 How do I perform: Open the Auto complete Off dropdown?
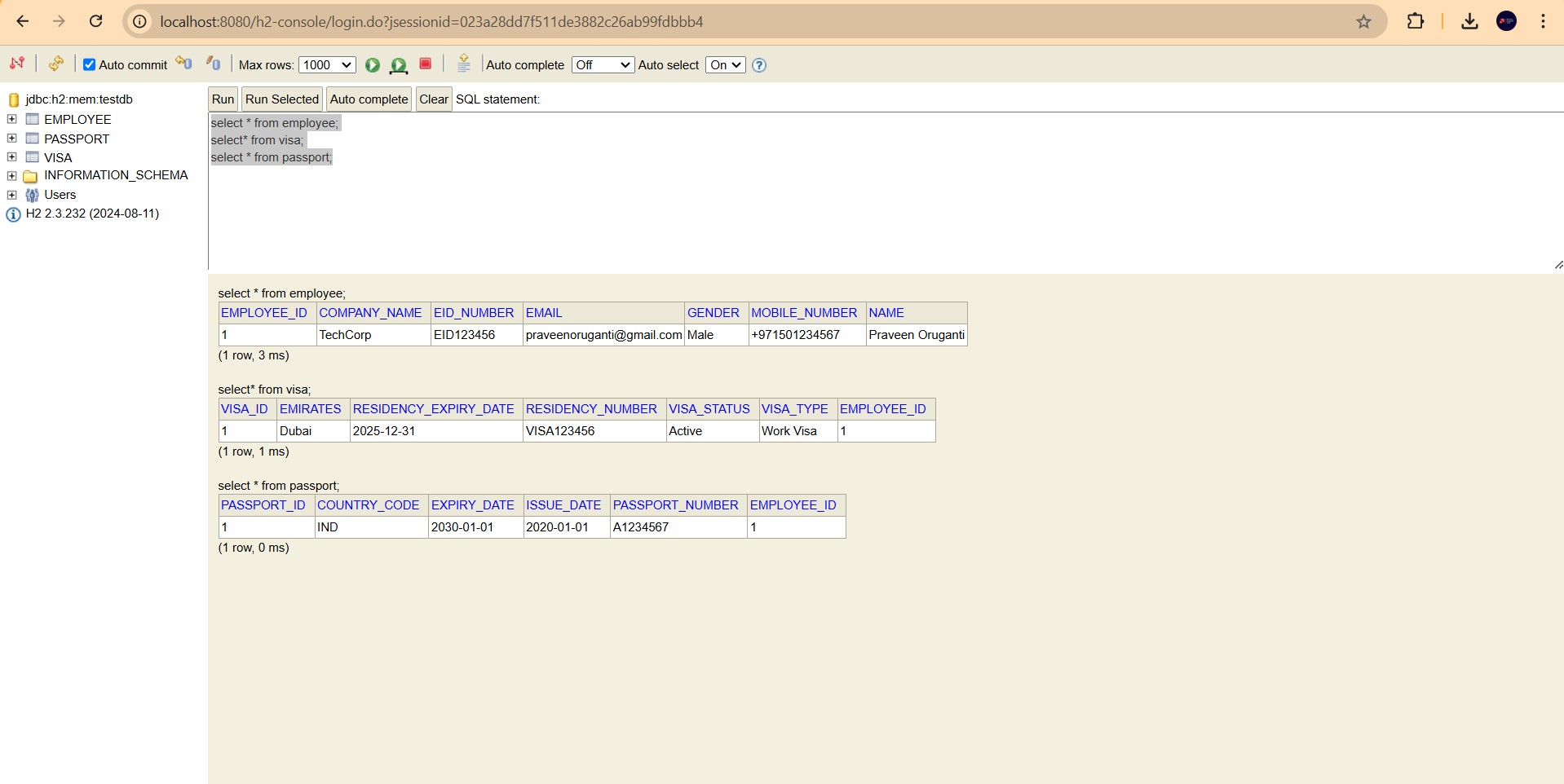tap(603, 65)
